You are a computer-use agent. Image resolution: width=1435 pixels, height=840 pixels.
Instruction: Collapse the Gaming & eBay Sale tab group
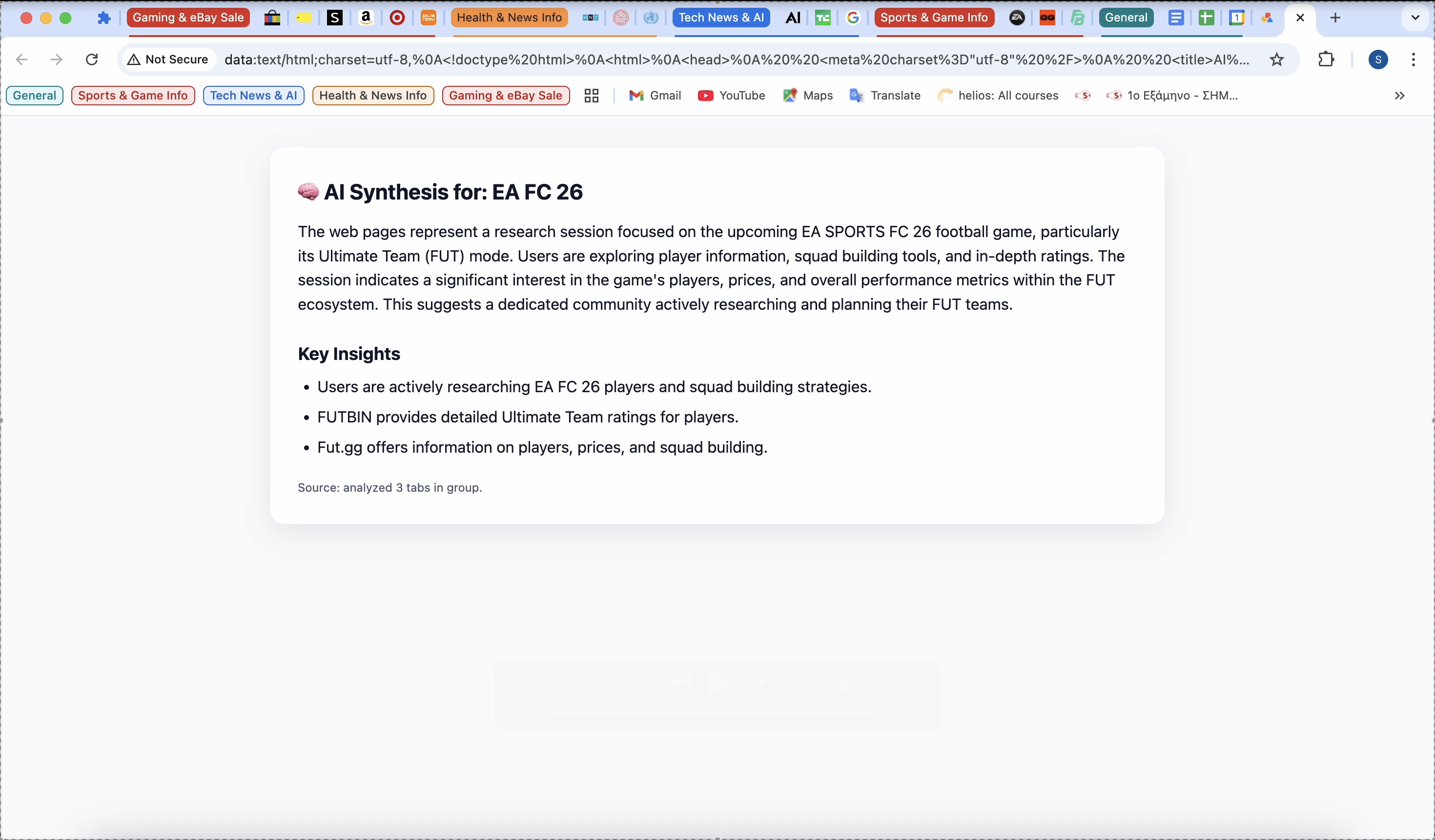[x=188, y=18]
